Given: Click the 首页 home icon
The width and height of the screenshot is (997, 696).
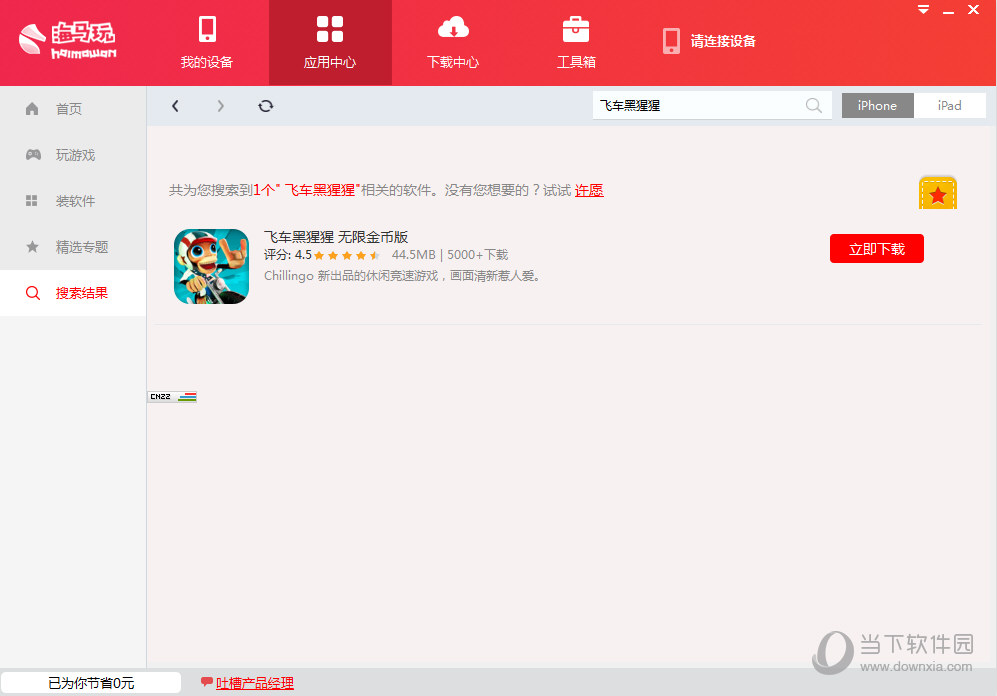Looking at the screenshot, I should pyautogui.click(x=33, y=109).
